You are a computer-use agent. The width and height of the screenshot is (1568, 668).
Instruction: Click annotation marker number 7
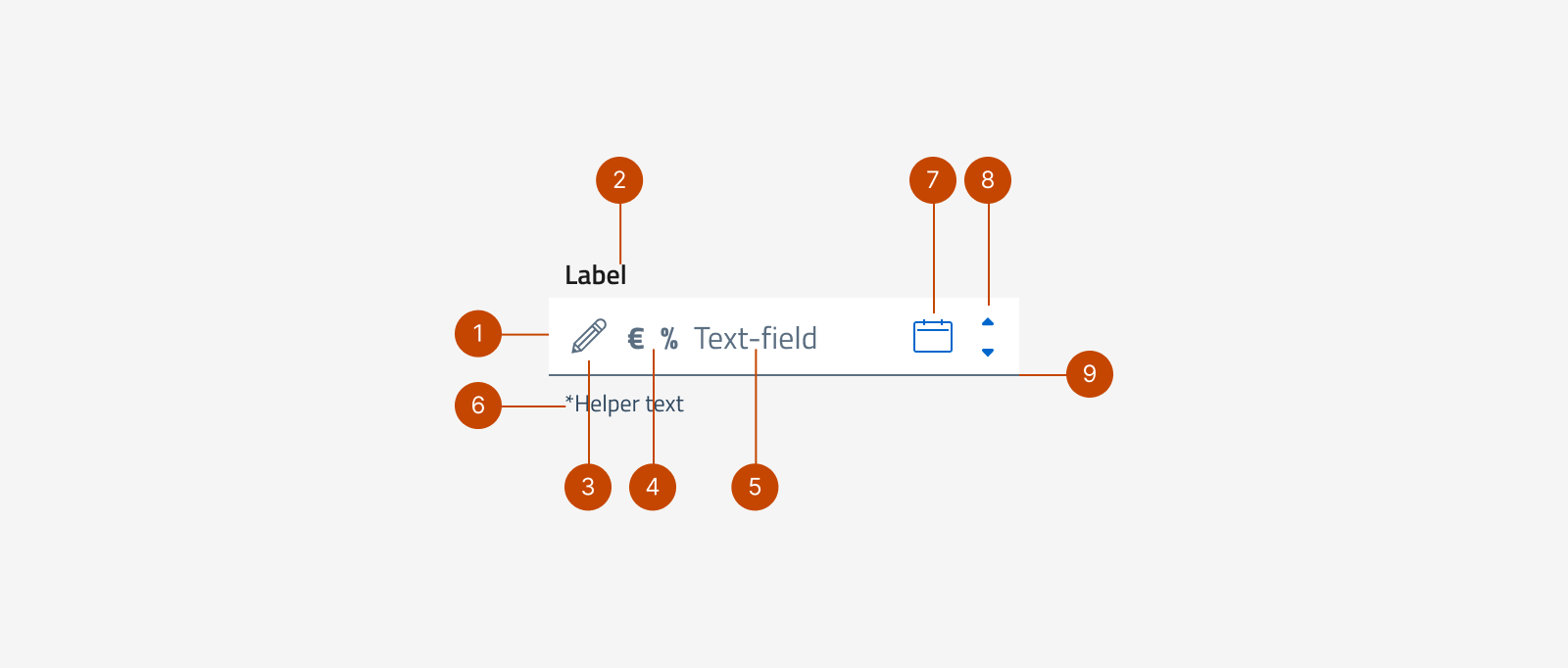933,180
